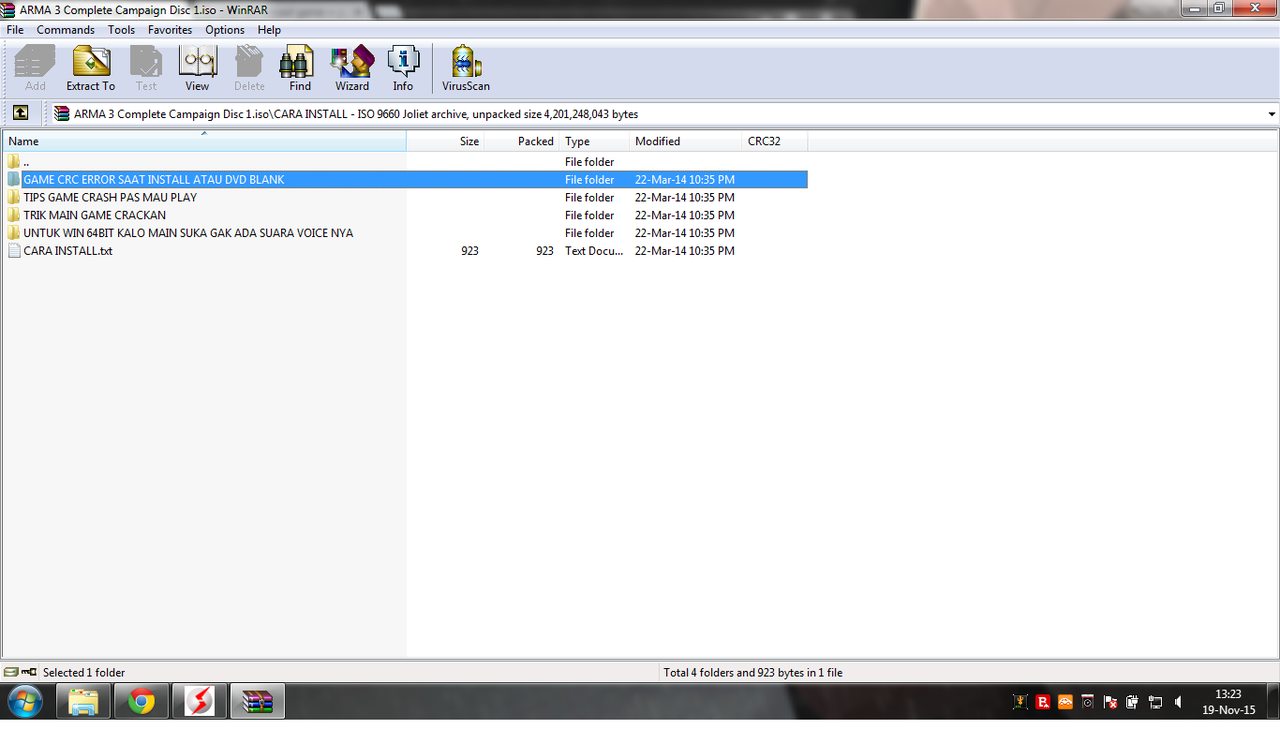Click WinRAR taskbar button
1280x729 pixels.
click(258, 702)
